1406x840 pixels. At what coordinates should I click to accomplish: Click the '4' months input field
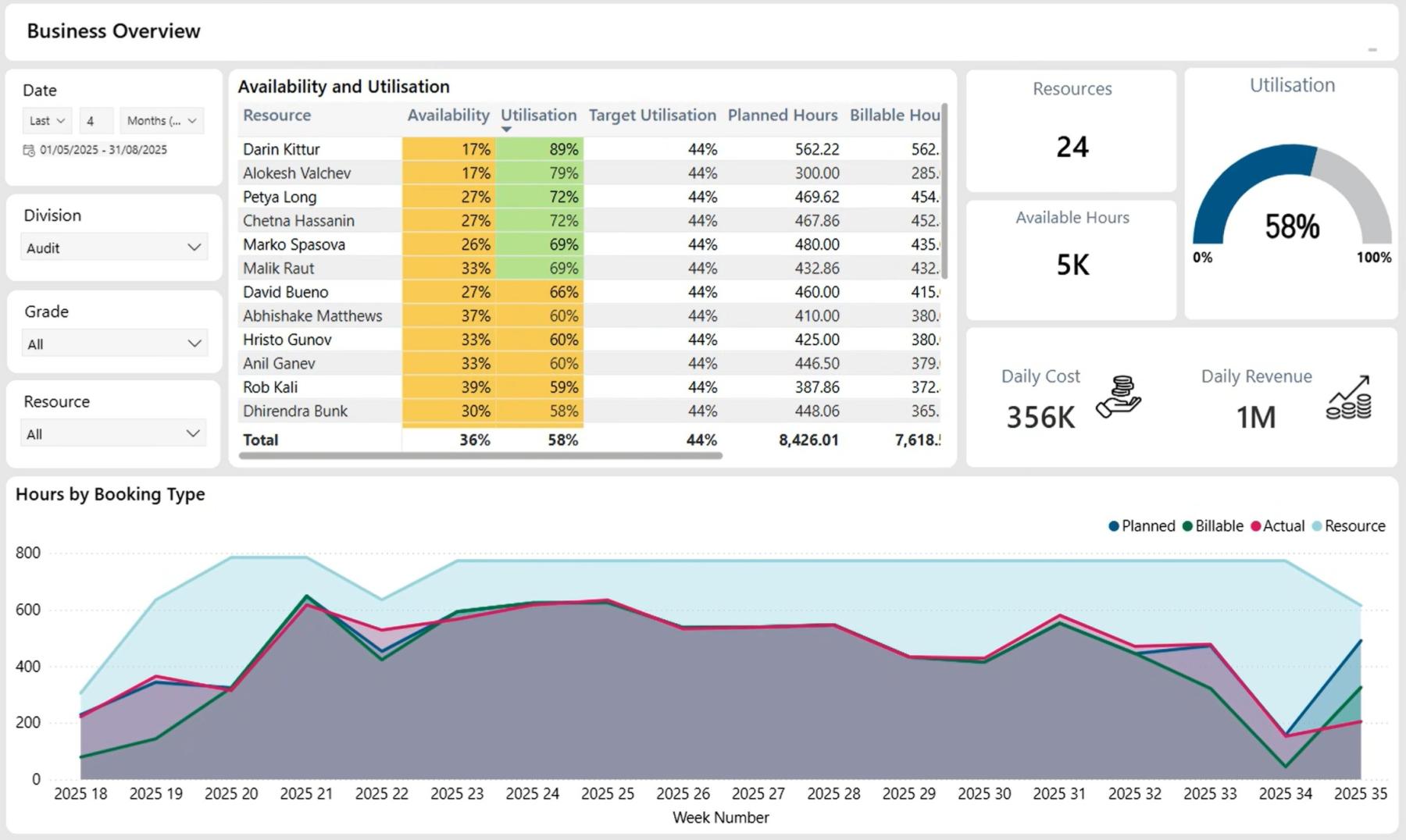click(96, 120)
